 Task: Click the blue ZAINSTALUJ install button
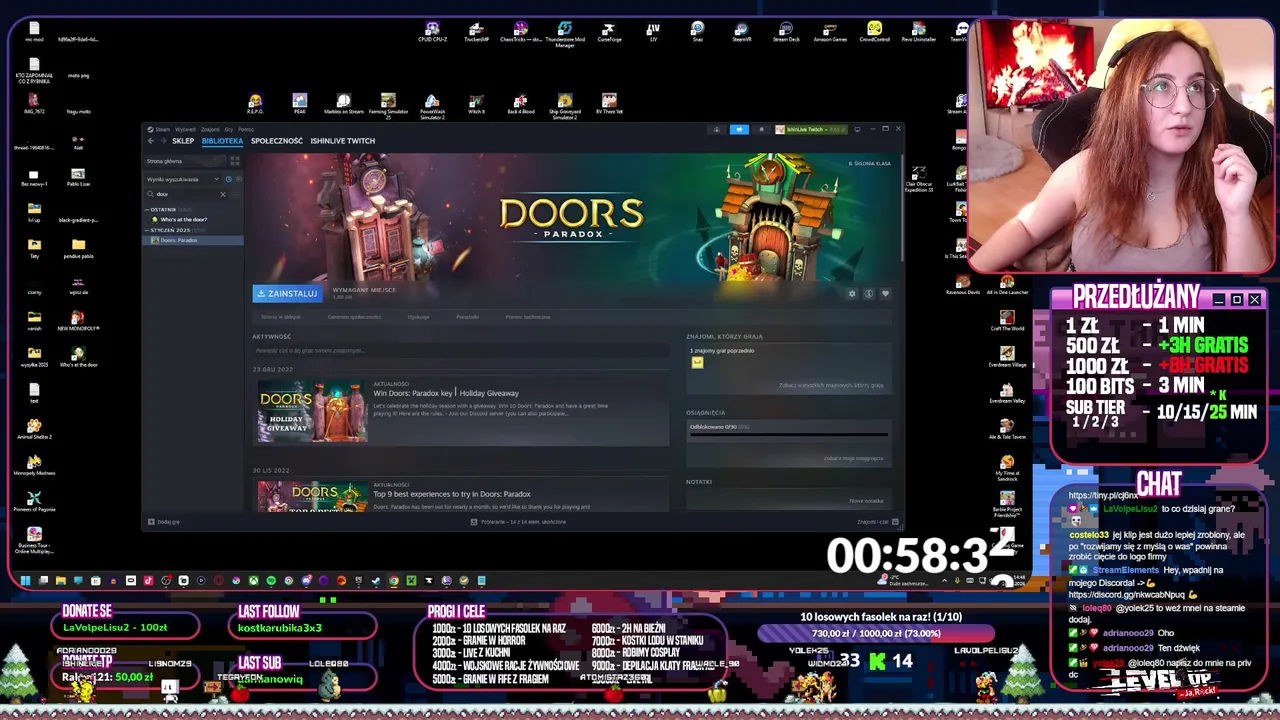[286, 293]
